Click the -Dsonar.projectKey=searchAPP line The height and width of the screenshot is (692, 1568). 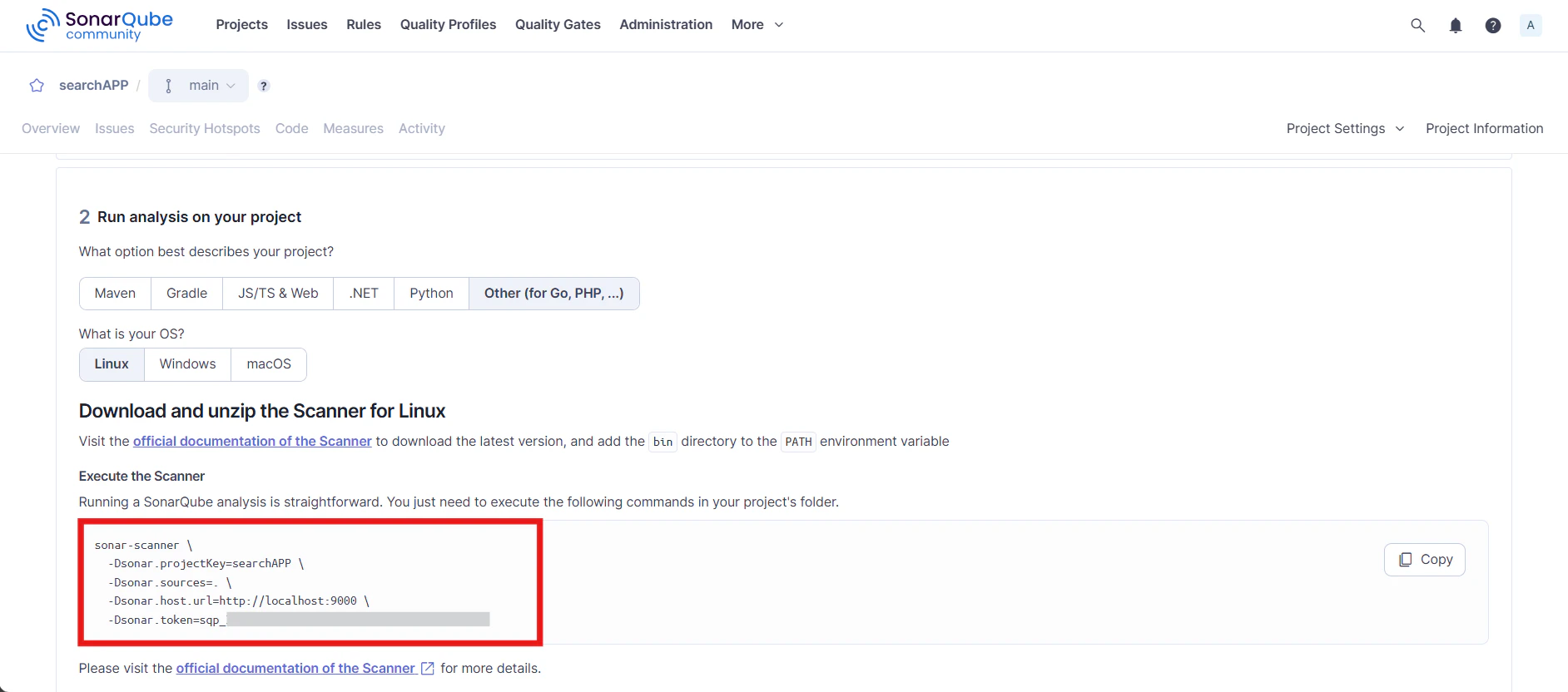point(206,564)
